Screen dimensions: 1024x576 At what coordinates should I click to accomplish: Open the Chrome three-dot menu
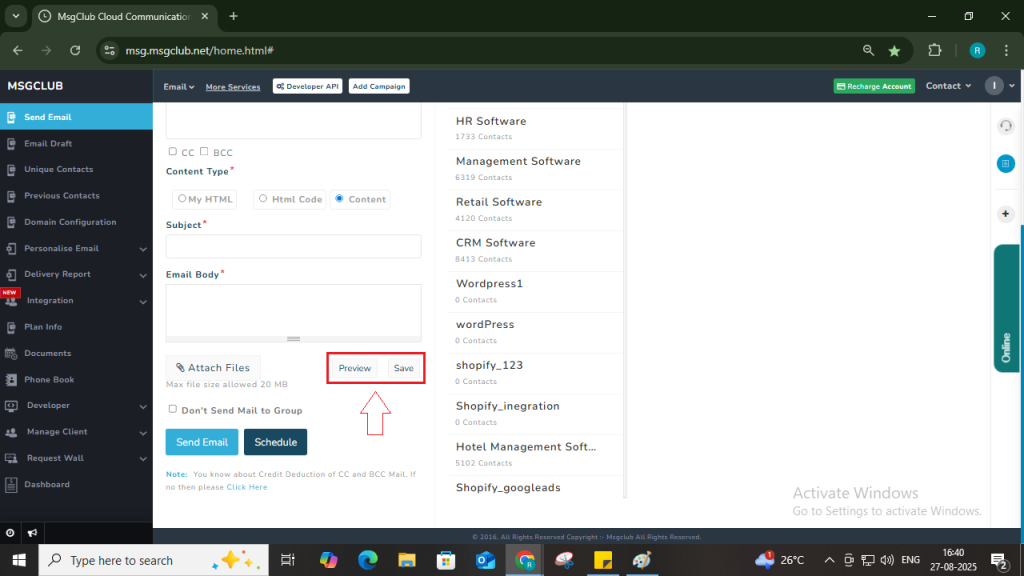coord(1006,50)
